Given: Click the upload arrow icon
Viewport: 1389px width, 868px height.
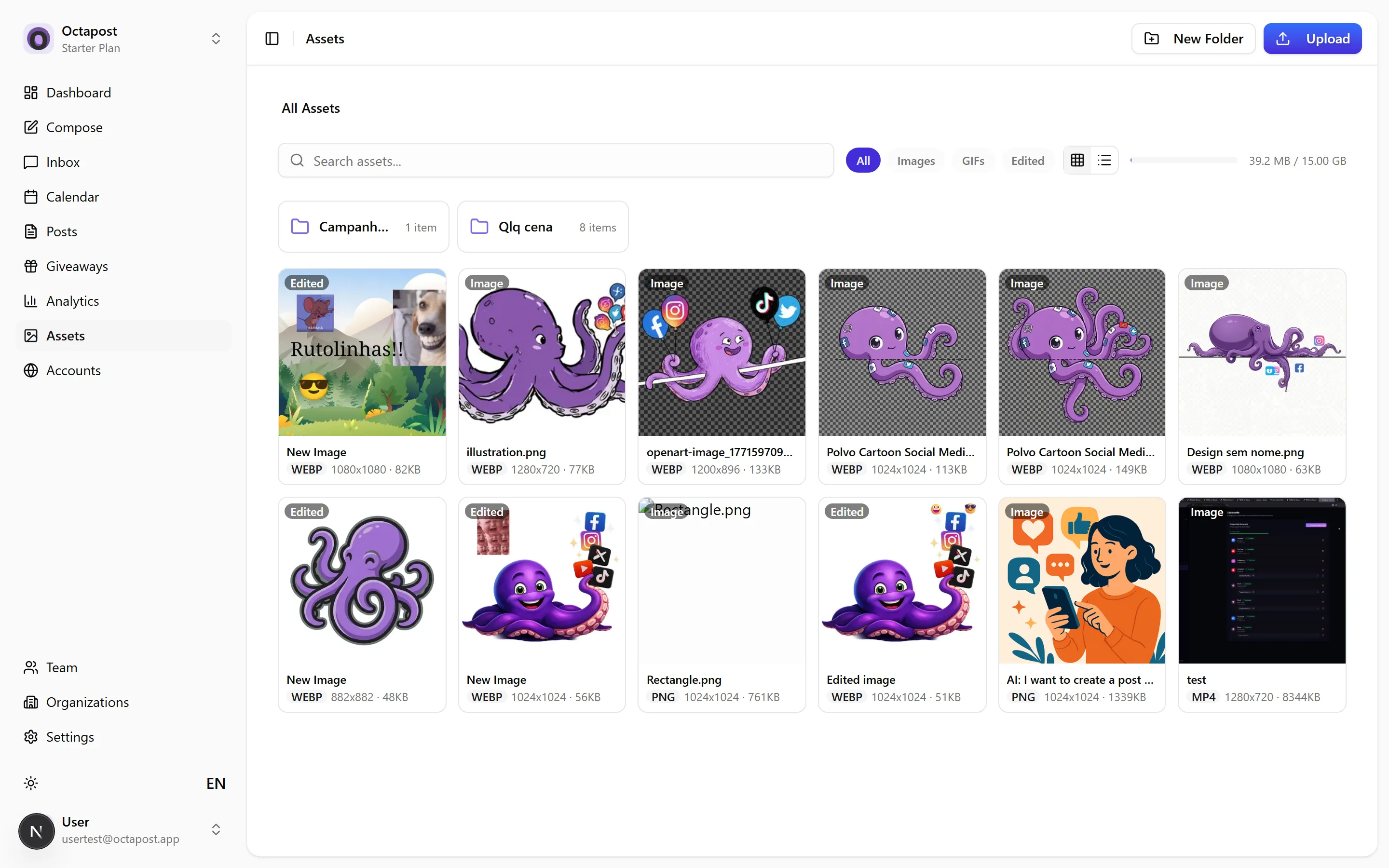Looking at the screenshot, I should [x=1283, y=39].
